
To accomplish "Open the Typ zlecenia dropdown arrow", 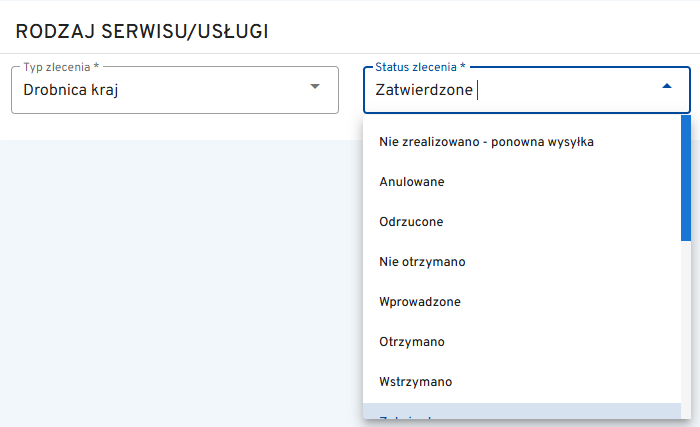I will coord(315,87).
